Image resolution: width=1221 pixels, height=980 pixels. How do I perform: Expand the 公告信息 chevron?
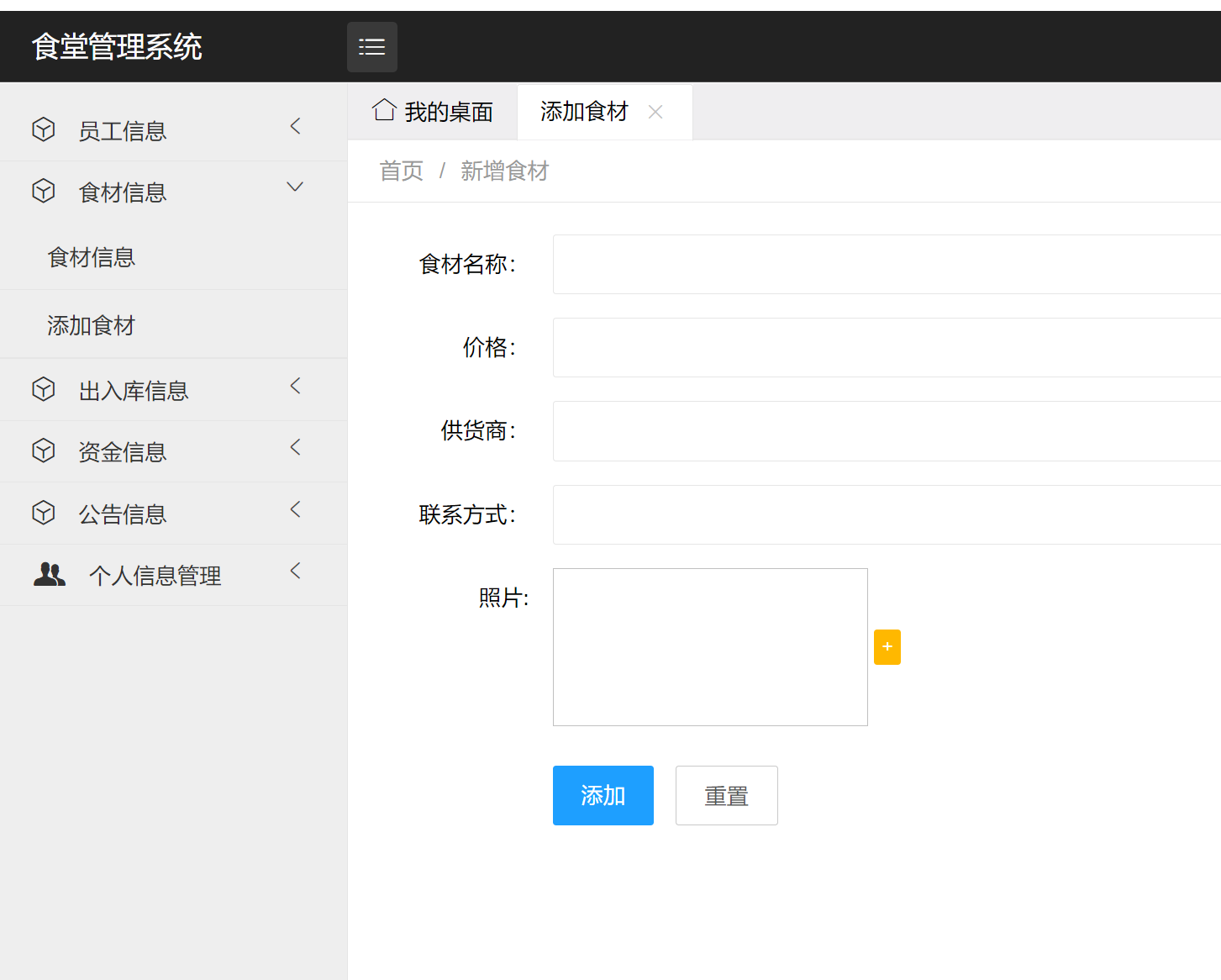point(295,509)
